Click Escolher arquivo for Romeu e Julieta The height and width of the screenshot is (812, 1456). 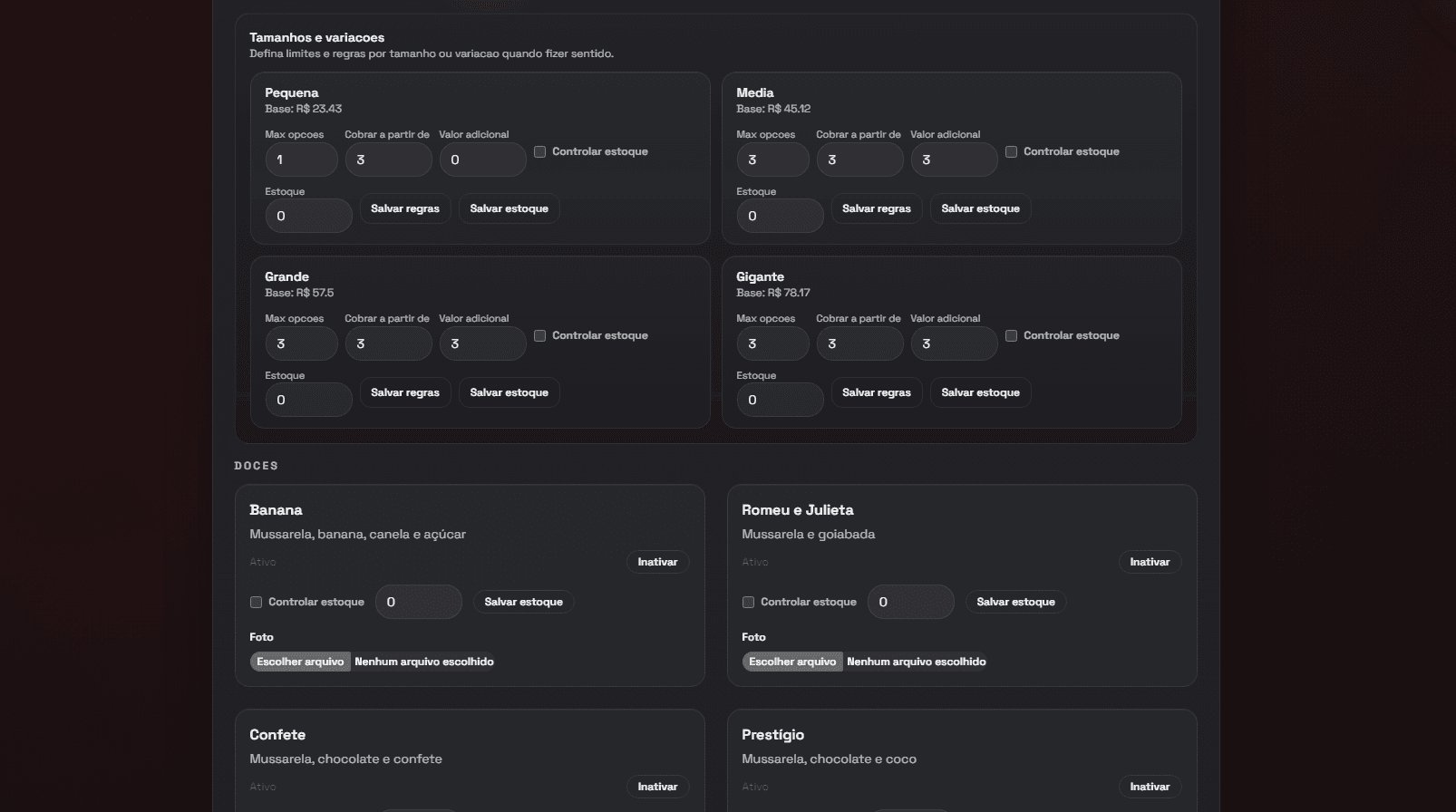coord(792,662)
